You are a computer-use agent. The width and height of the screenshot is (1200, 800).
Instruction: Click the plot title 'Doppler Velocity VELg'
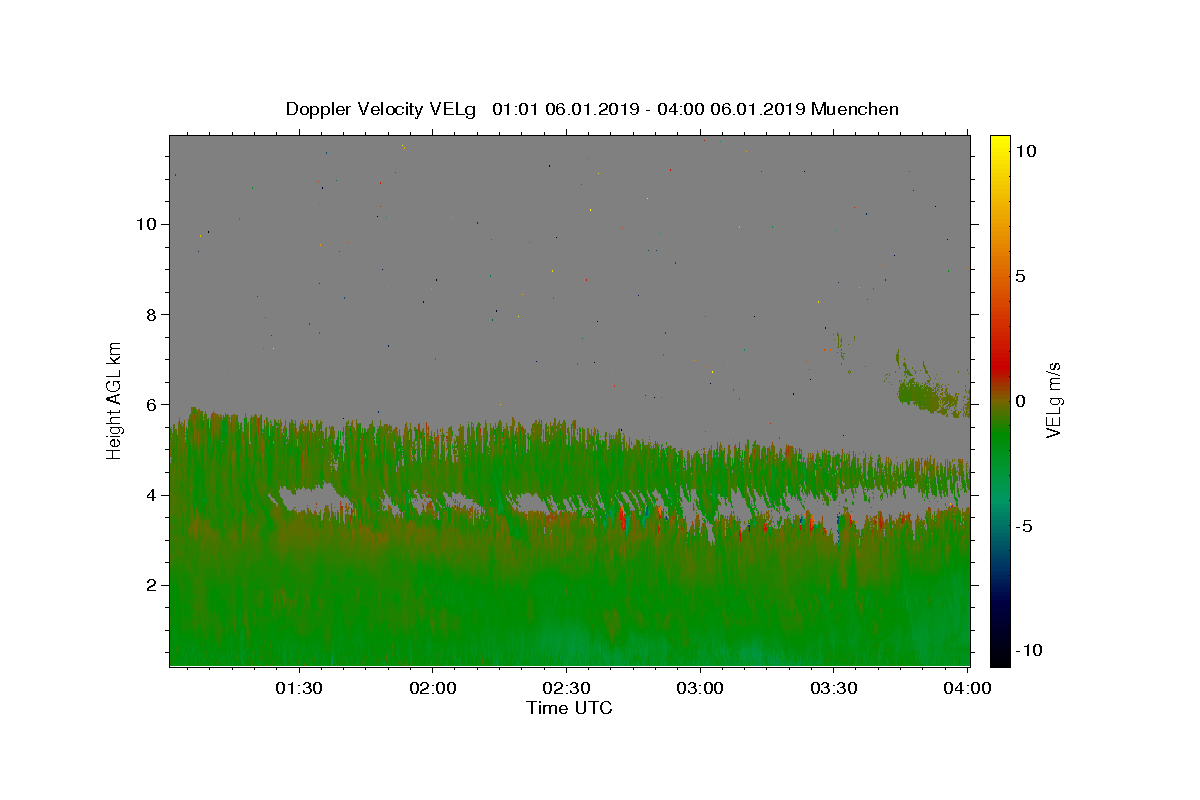tap(382, 109)
